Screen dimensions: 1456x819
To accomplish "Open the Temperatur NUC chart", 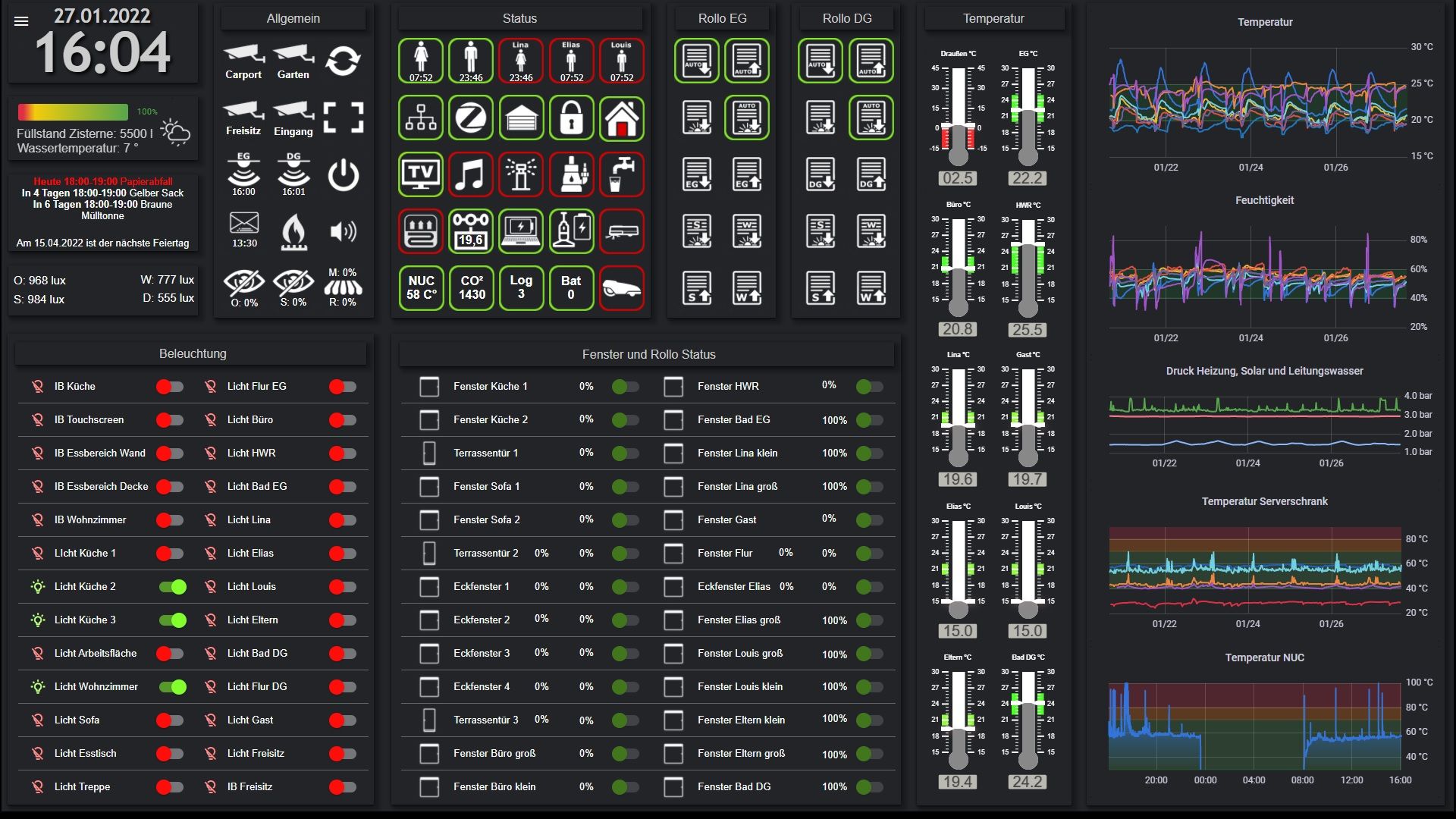I will [1254, 726].
